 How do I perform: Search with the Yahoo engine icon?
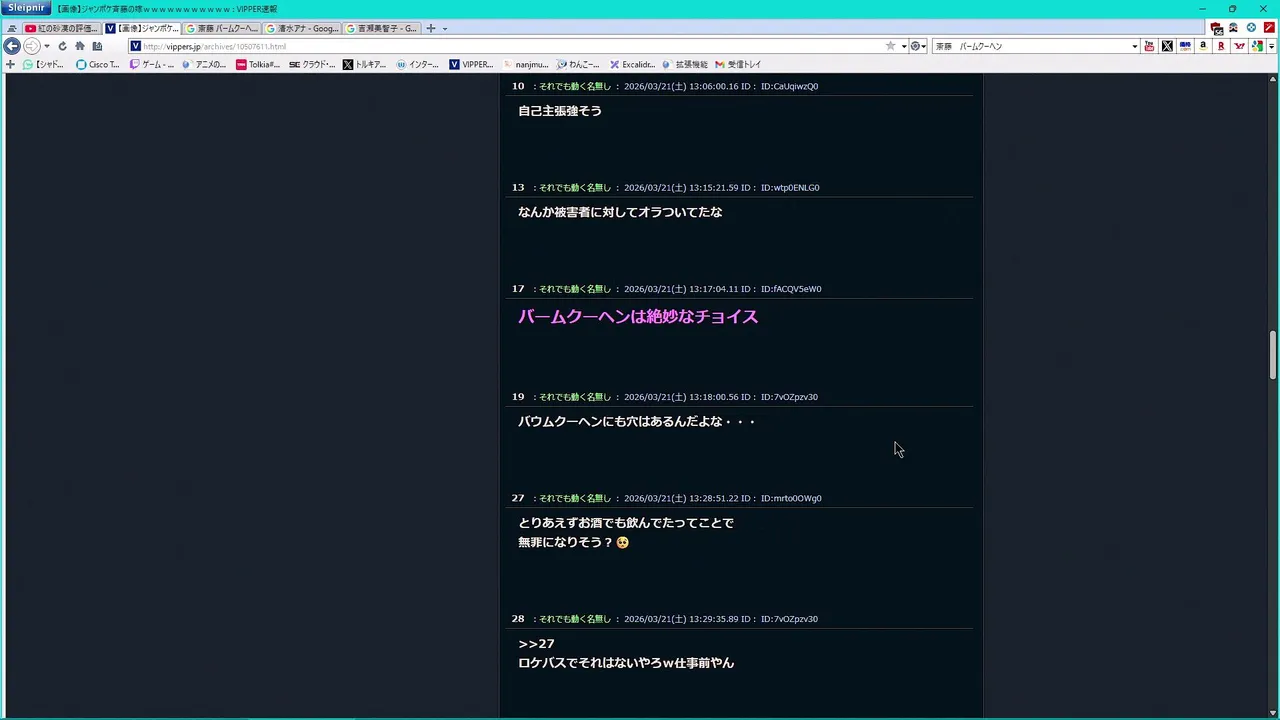(x=1239, y=46)
